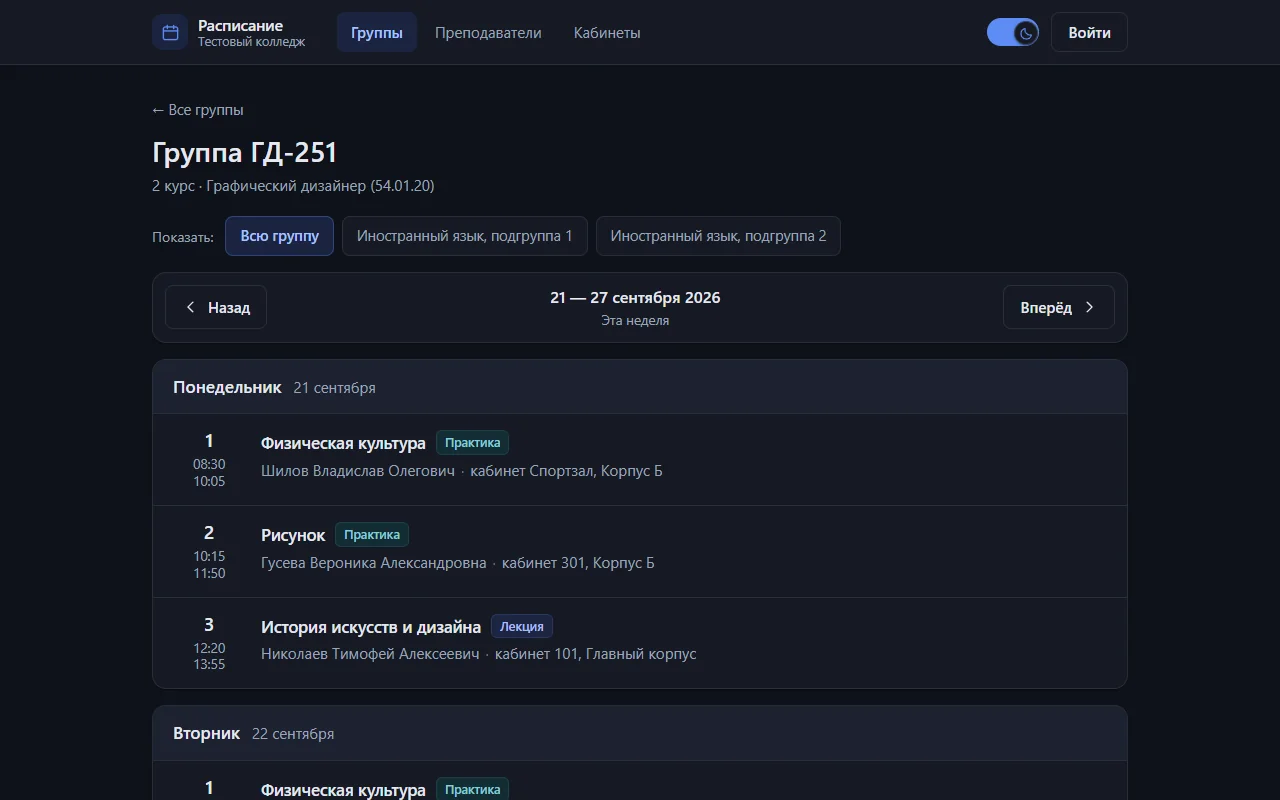The image size is (1280, 800).
Task: Go to next week with Вперёд
Action: pos(1059,307)
